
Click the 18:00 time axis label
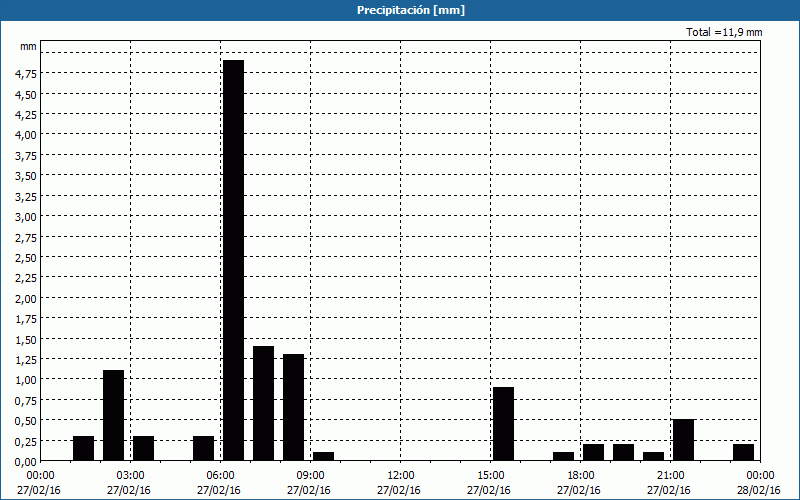click(580, 476)
